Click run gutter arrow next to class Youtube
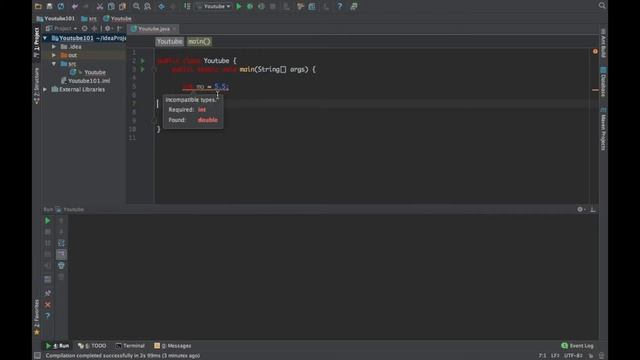The height and width of the screenshot is (360, 640). tap(142, 61)
